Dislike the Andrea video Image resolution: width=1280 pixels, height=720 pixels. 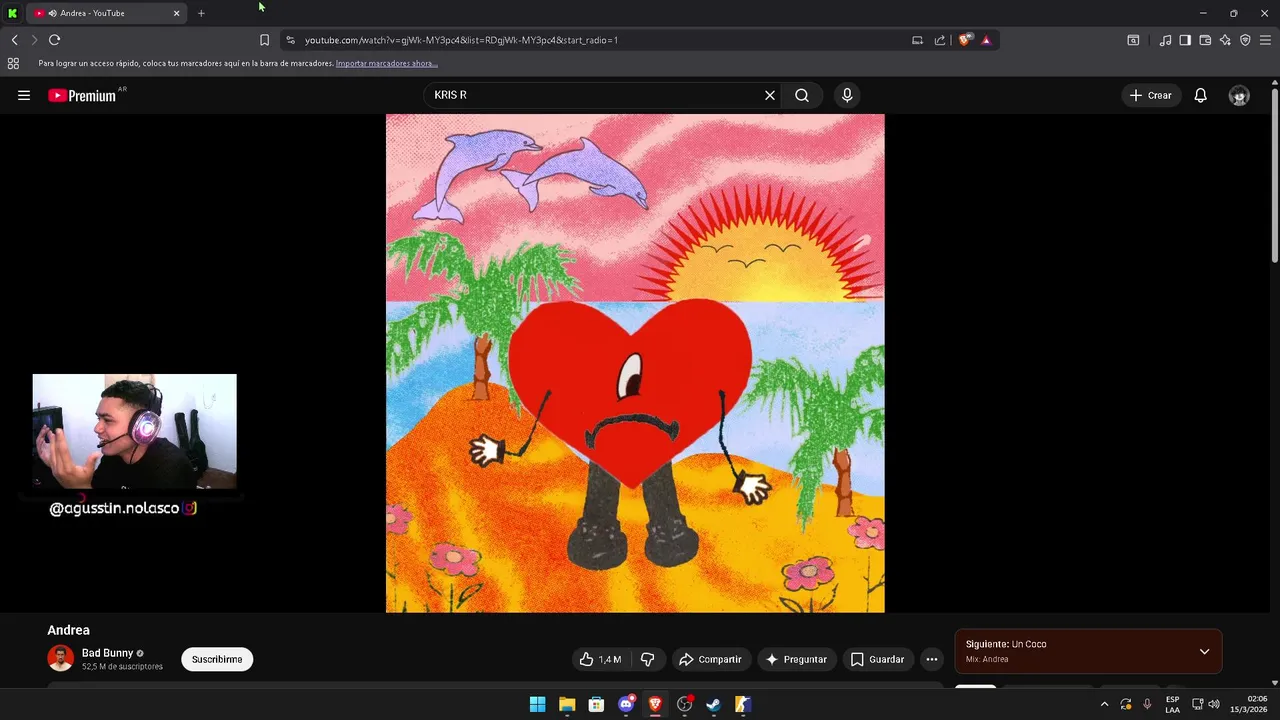647,659
